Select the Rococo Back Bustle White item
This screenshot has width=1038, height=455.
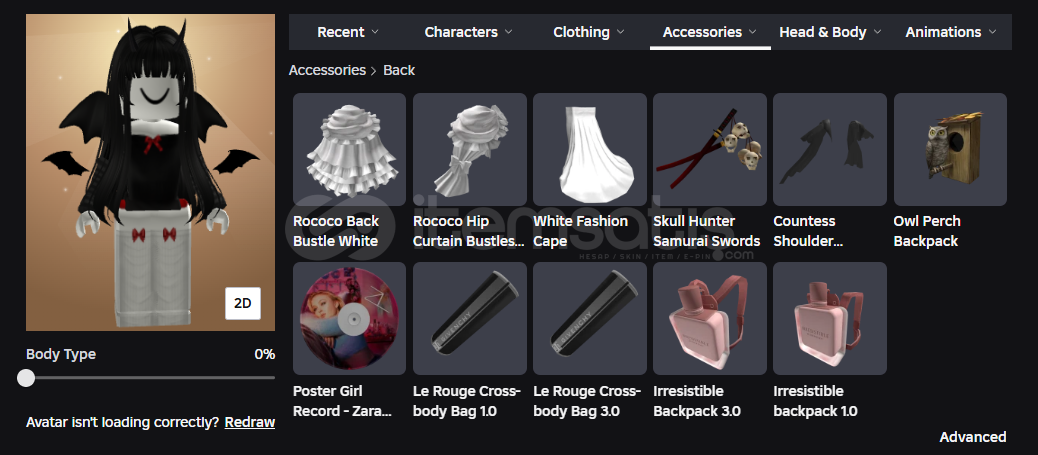[x=349, y=149]
